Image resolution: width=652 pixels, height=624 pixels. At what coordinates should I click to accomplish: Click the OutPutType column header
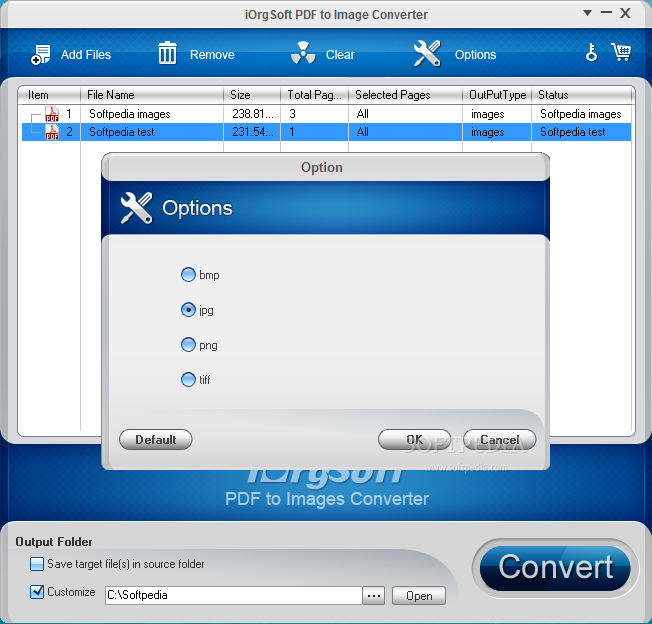pos(497,95)
